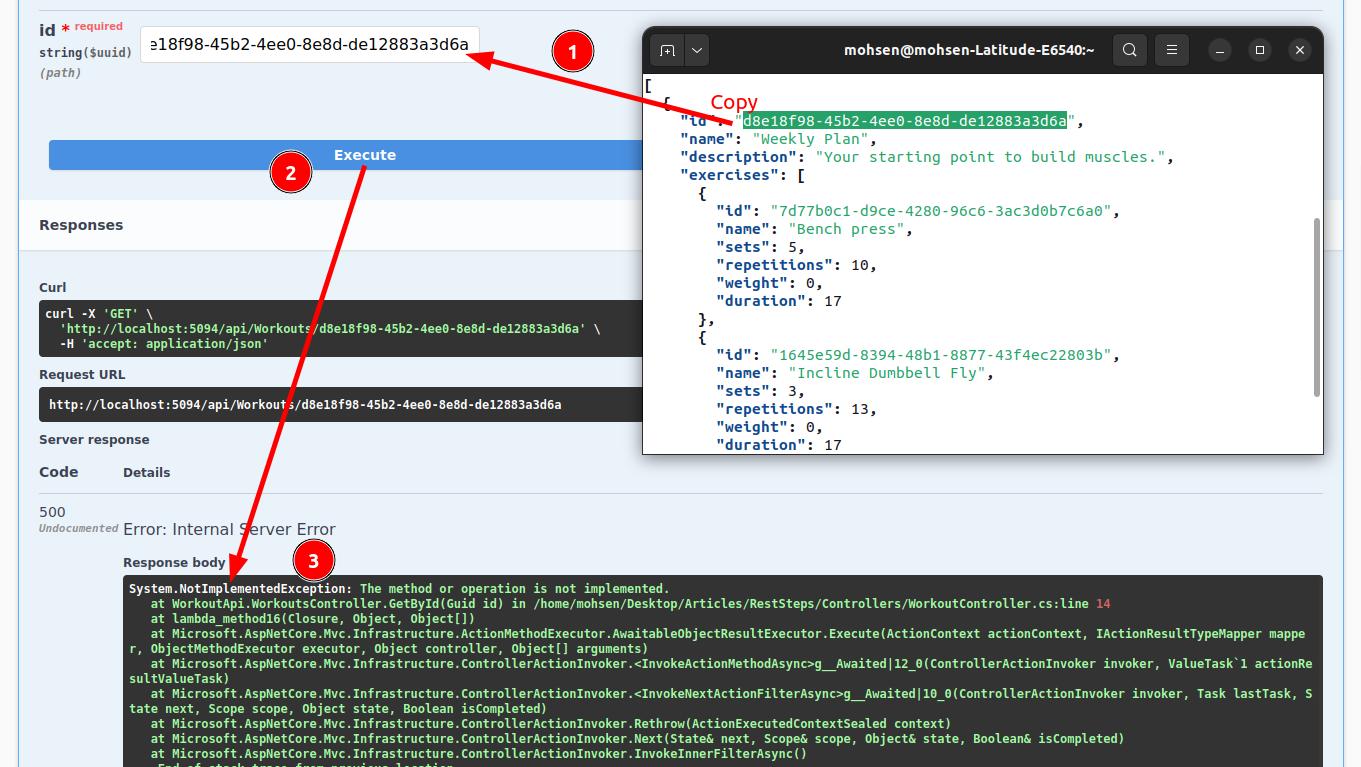Close the terminal window
Screen dimensions: 1361x767
tap(1299, 50)
